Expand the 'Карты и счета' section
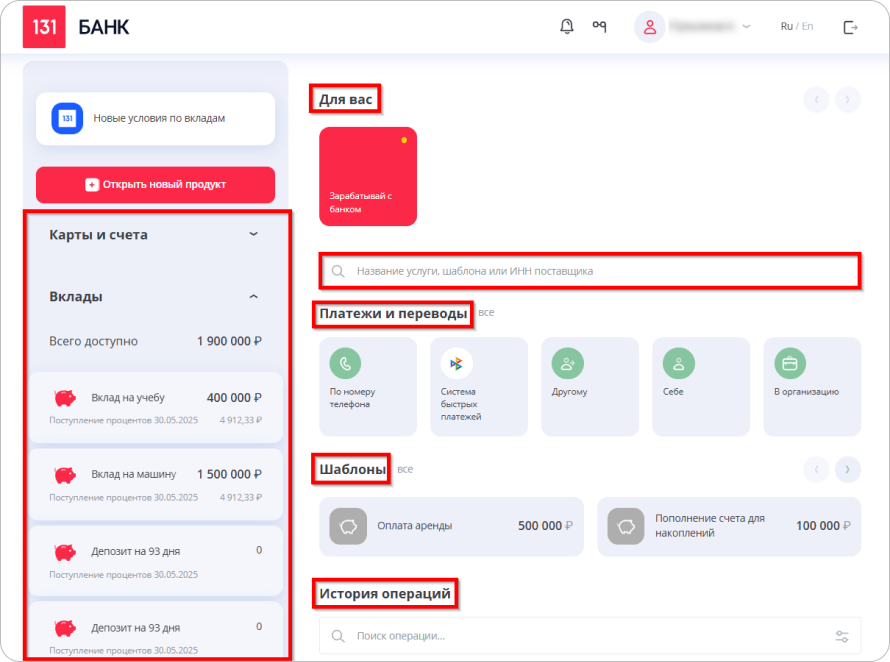Viewport: 890px width, 662px height. pyautogui.click(x=253, y=235)
